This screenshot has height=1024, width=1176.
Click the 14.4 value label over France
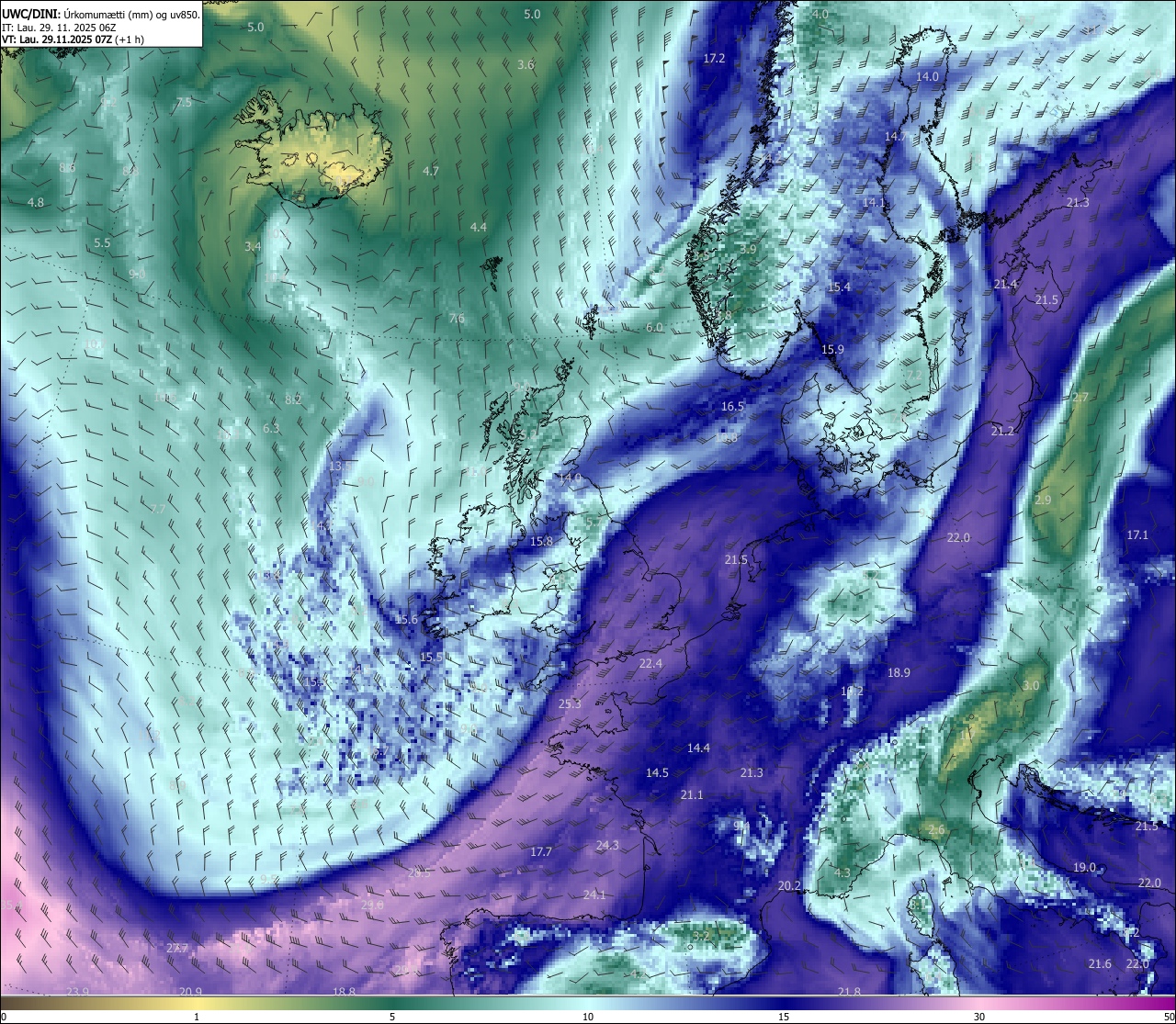[x=698, y=748]
